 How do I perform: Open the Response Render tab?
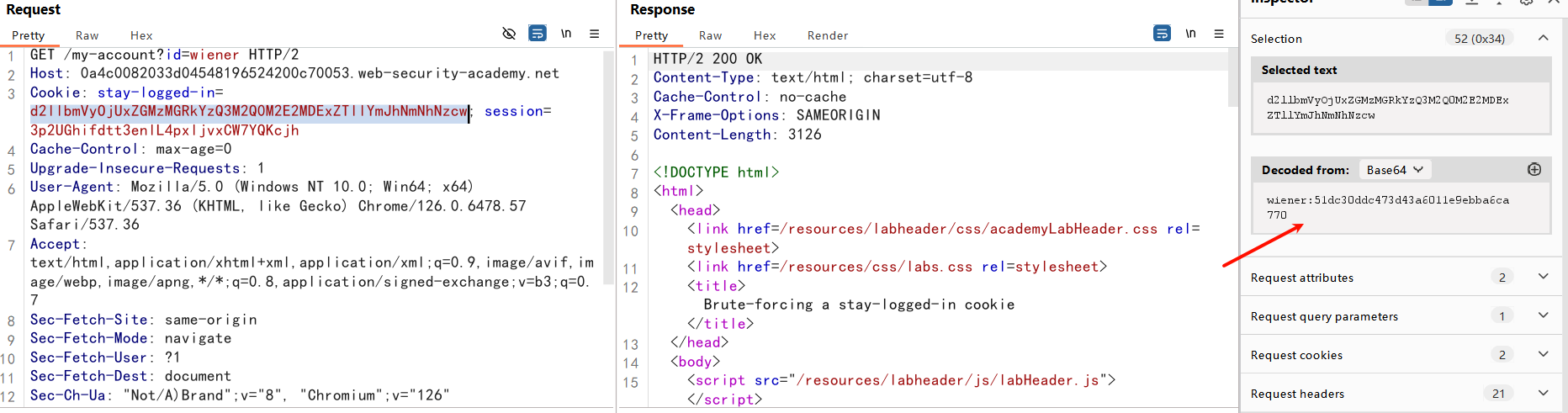click(x=827, y=35)
